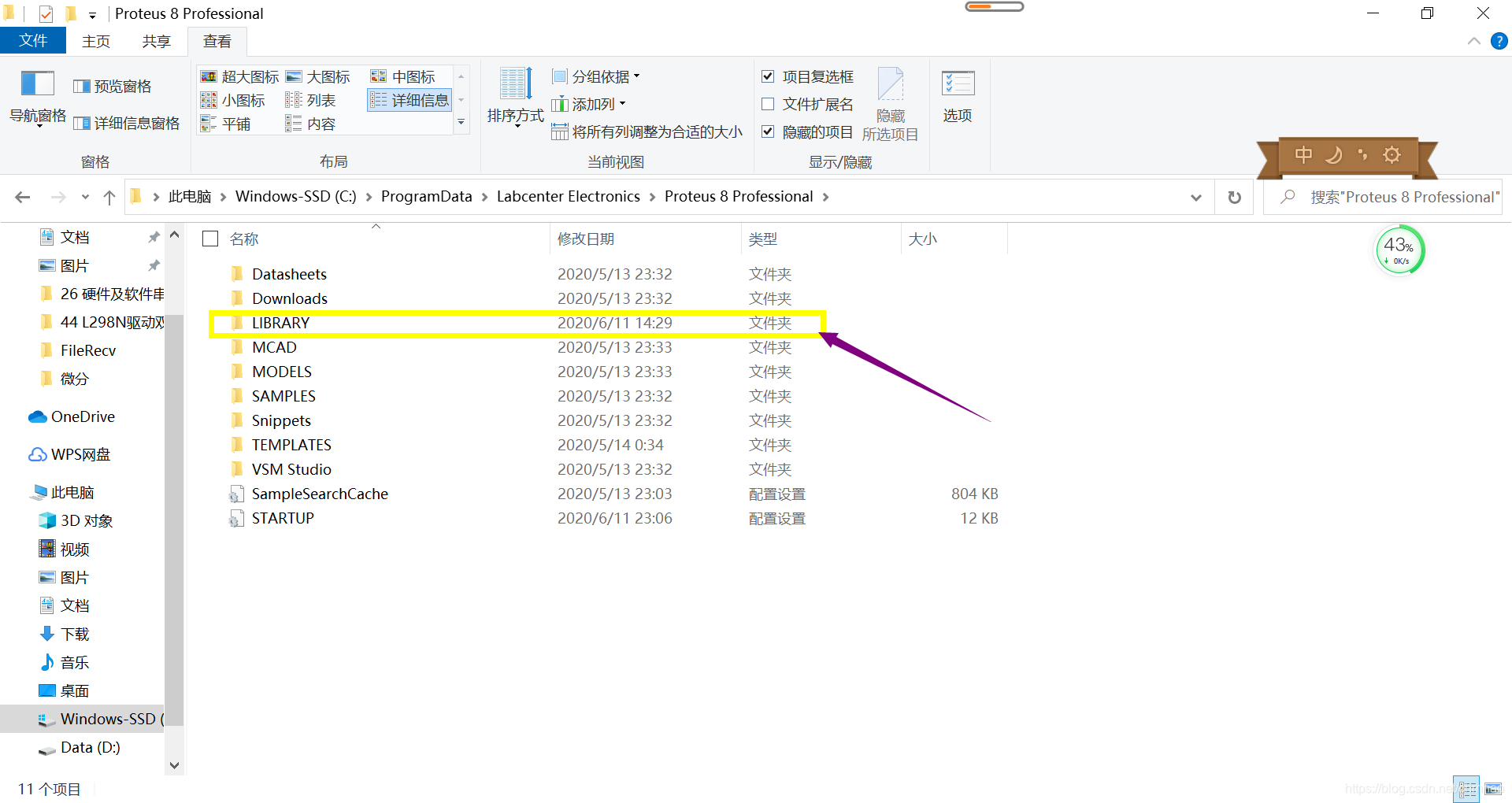Click Hide selected items (隐藏所选项目)
This screenshot has height=803, width=1512.
pyautogui.click(x=891, y=105)
